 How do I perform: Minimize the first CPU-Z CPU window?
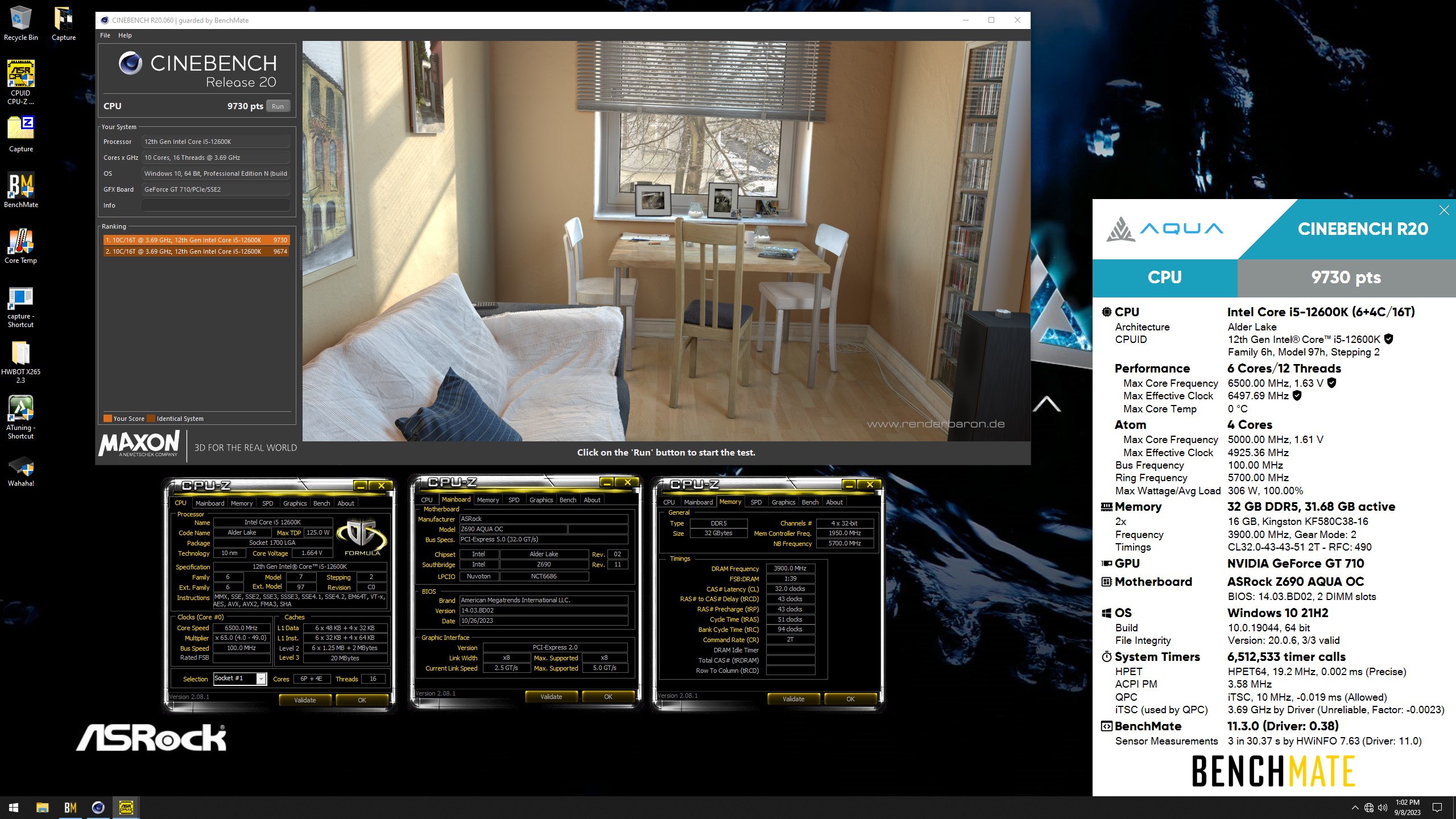tap(360, 486)
